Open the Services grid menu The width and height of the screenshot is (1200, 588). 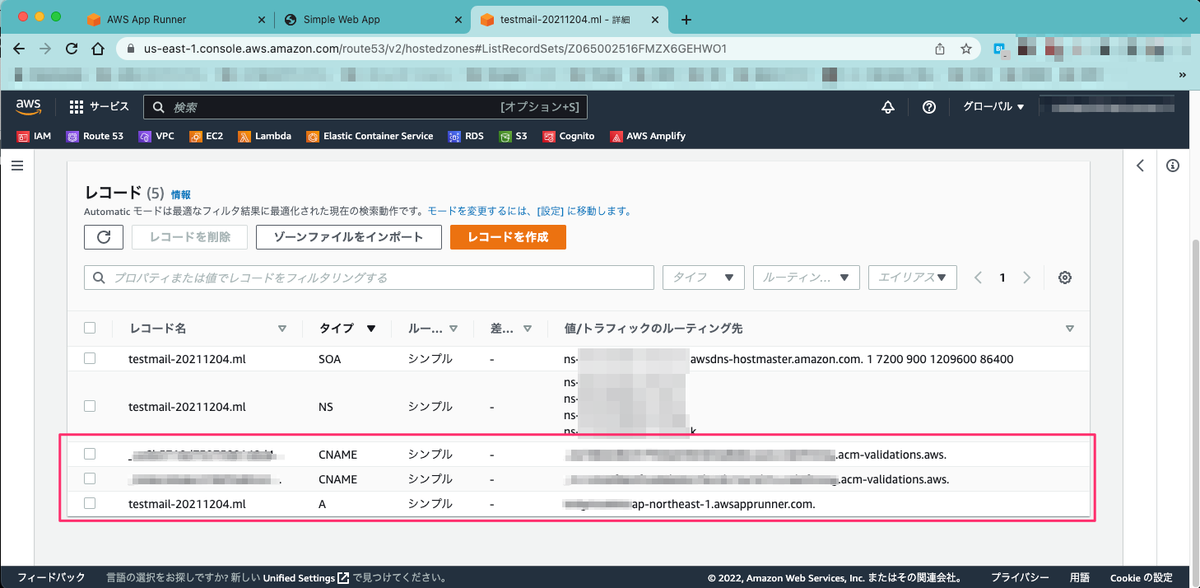point(99,107)
